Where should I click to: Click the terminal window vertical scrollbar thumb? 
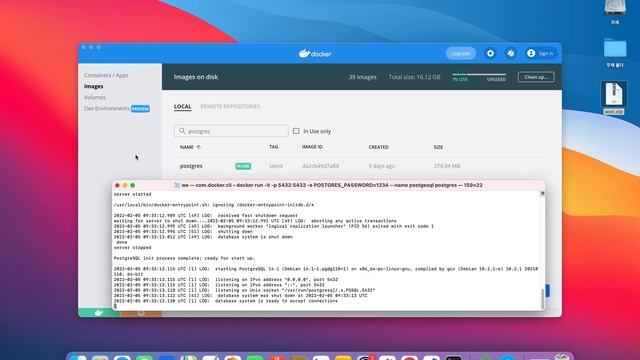click(542, 299)
